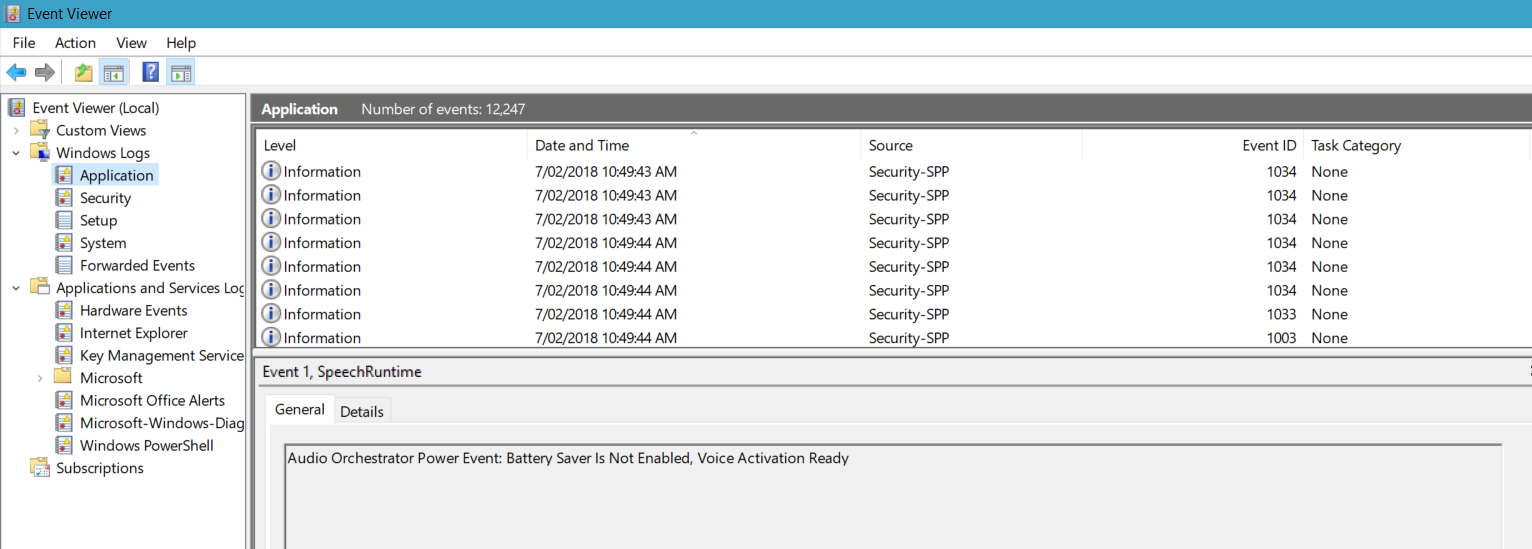The width and height of the screenshot is (1532, 549).
Task: Collapse Applications and Services Logs node
Action: point(16,288)
